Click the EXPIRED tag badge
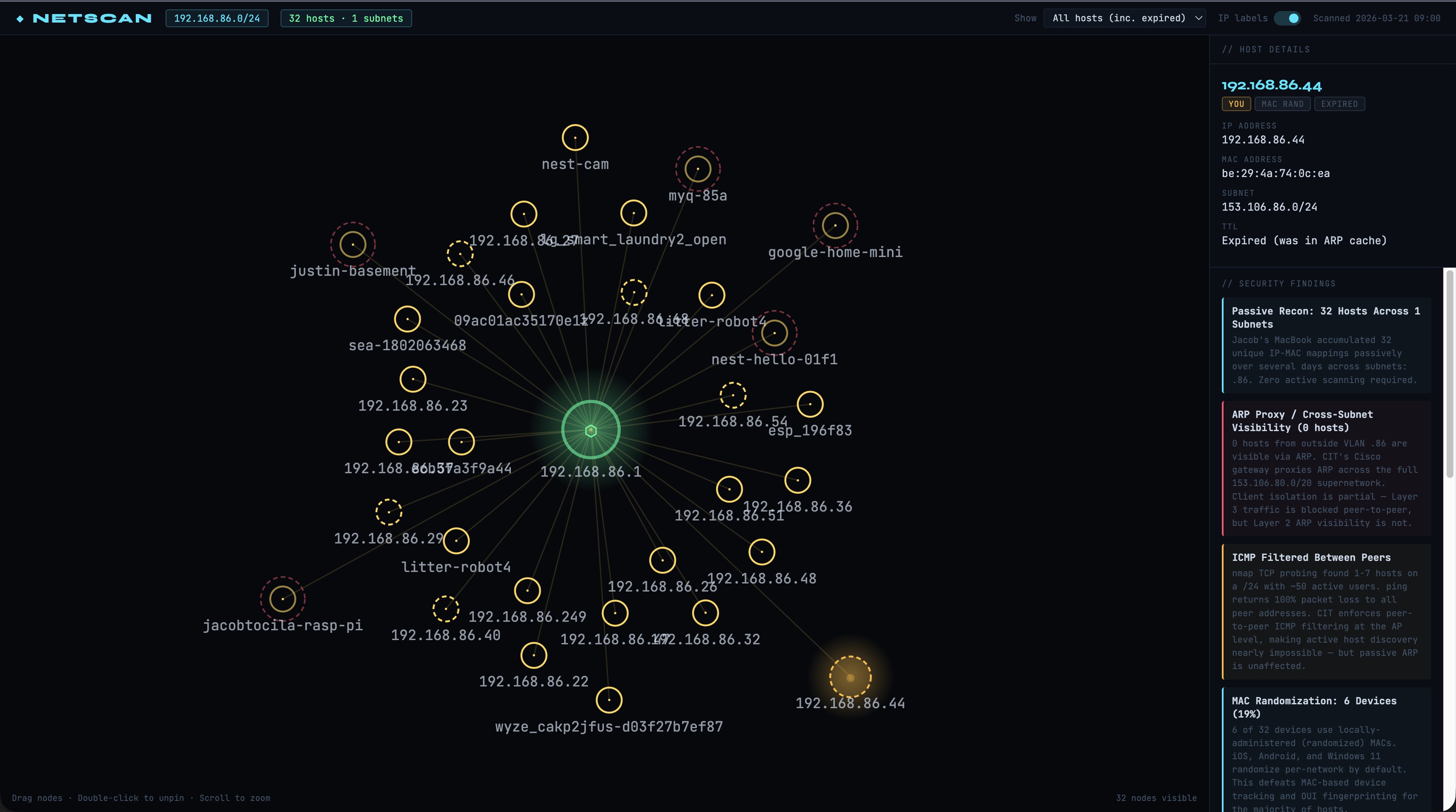 click(1339, 104)
